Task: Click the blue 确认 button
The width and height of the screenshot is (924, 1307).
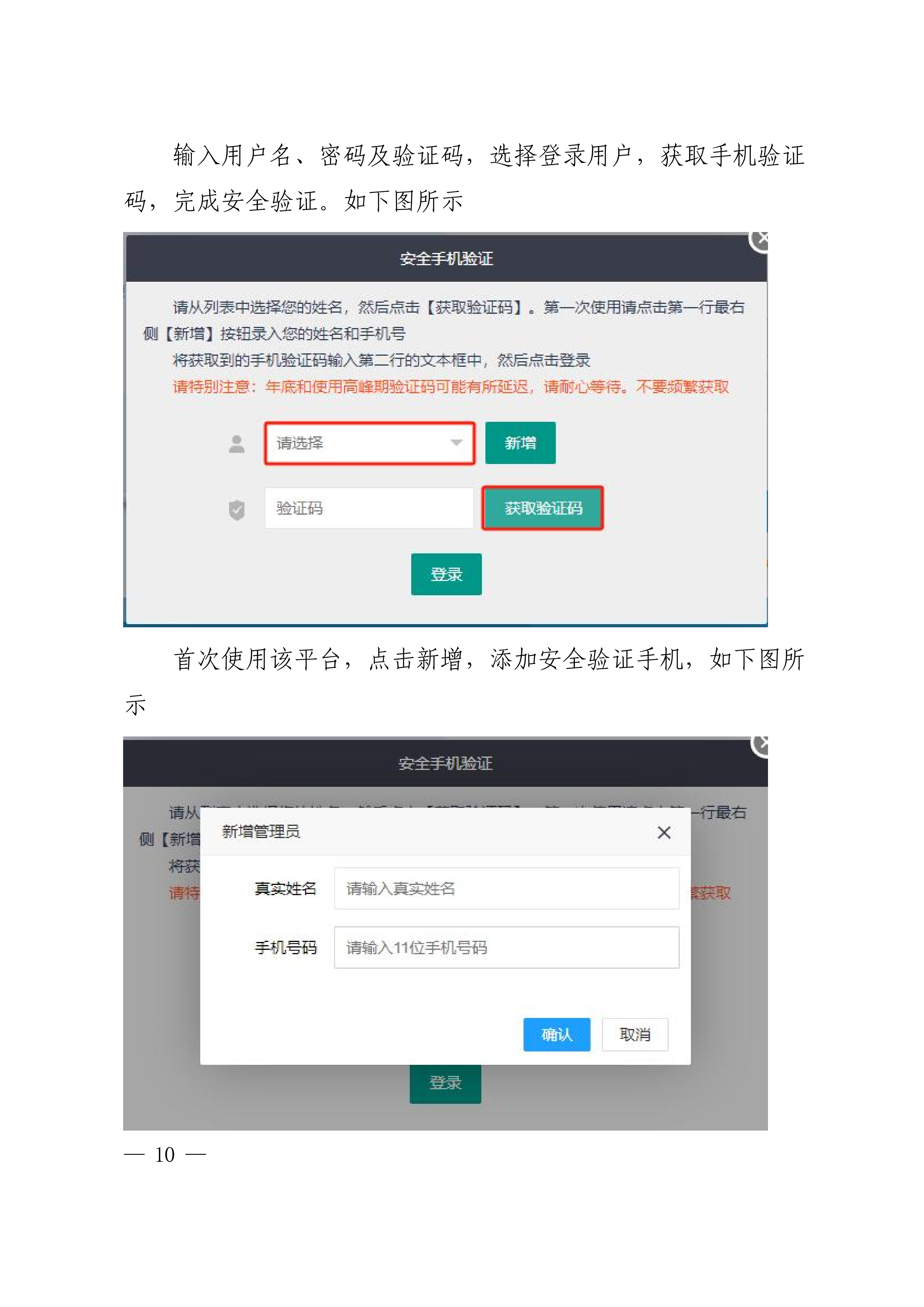Action: click(x=556, y=1034)
